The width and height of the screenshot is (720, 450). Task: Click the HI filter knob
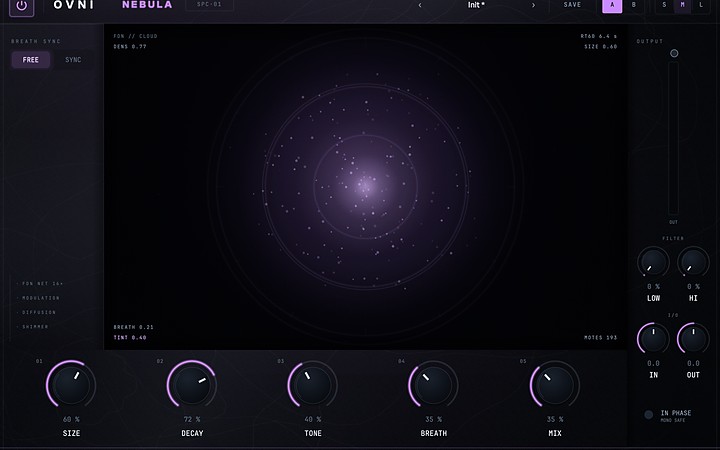[693, 262]
